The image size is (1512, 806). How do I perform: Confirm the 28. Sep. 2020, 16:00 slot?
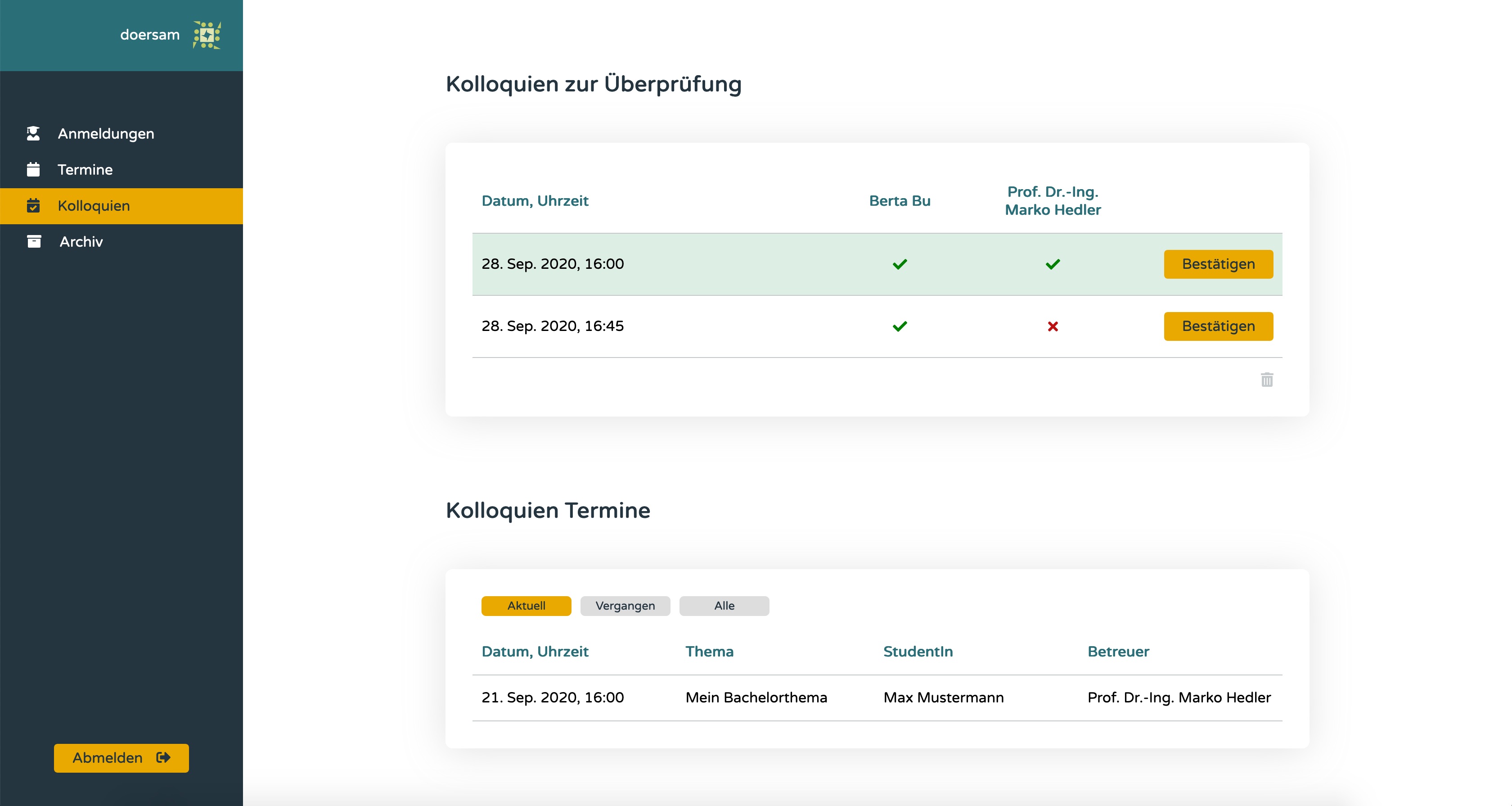[x=1219, y=264]
